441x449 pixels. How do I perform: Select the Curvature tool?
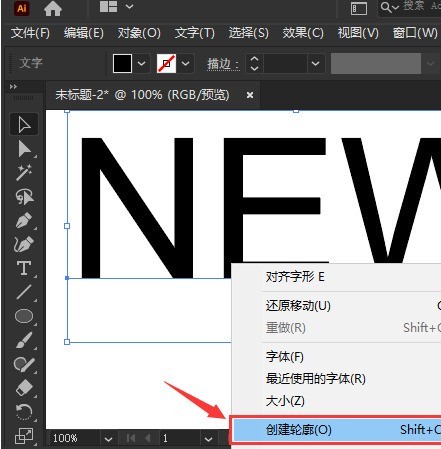point(24,244)
